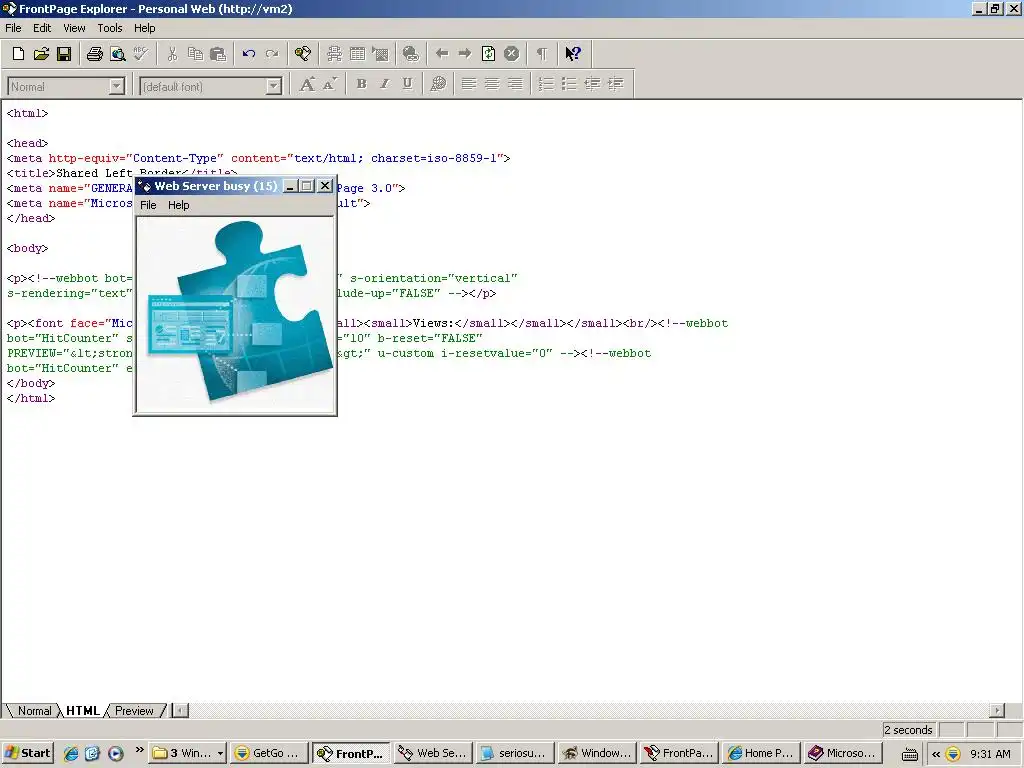
Task: Align text right
Action: 515,84
